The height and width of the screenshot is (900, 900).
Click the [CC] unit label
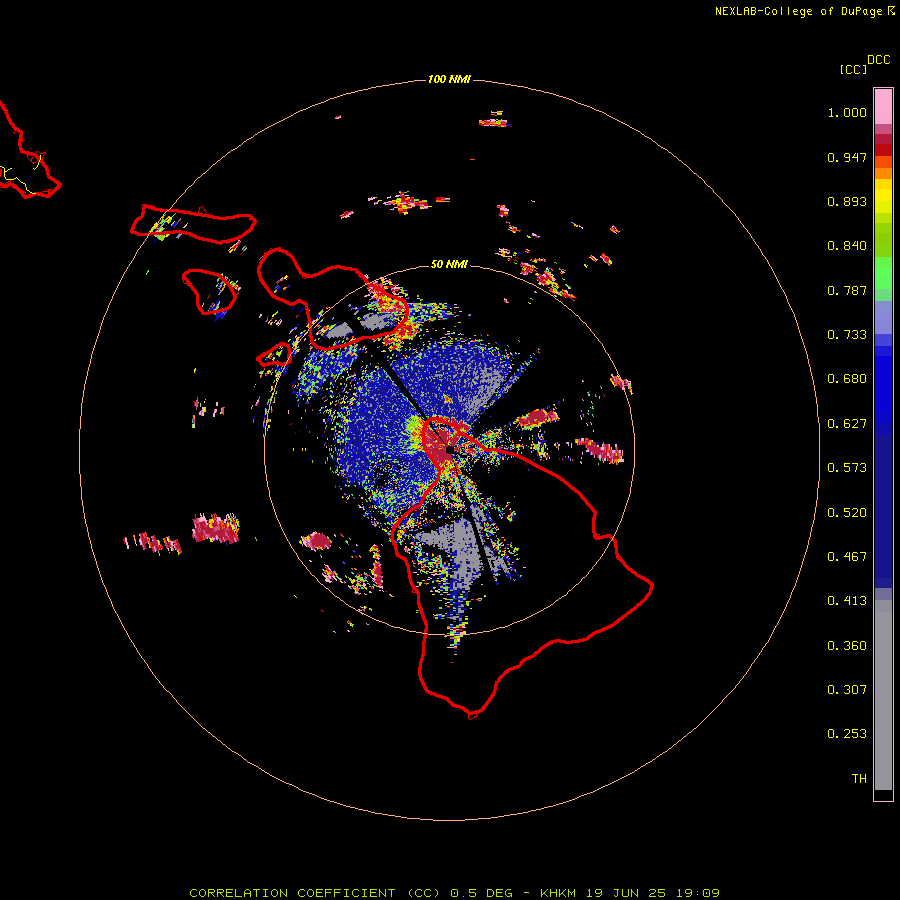click(854, 69)
